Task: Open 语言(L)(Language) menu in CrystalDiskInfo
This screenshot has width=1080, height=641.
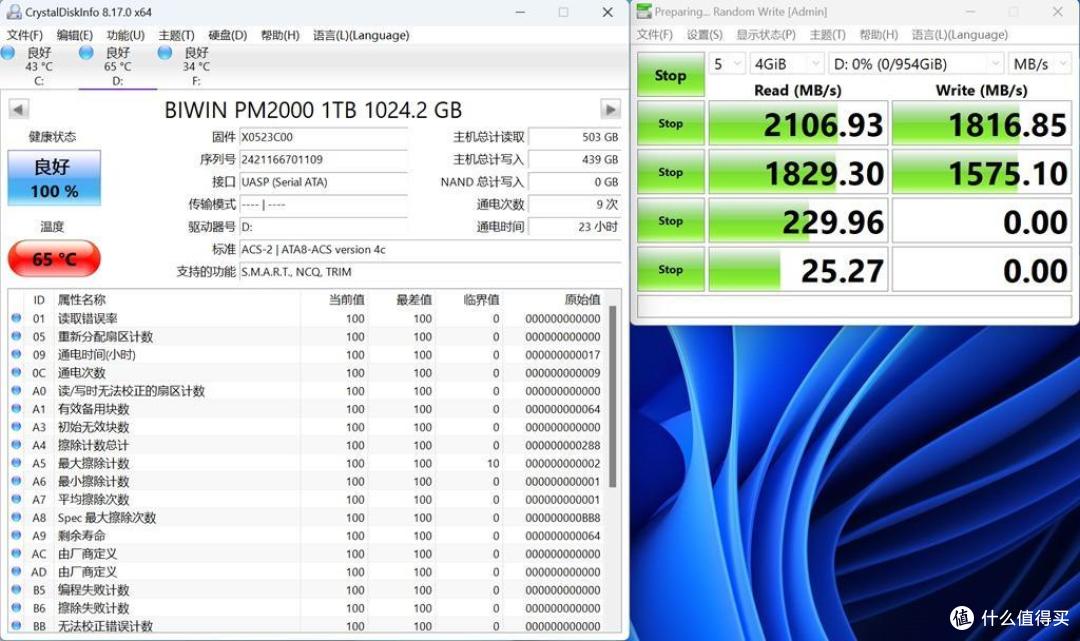Action: (361, 35)
